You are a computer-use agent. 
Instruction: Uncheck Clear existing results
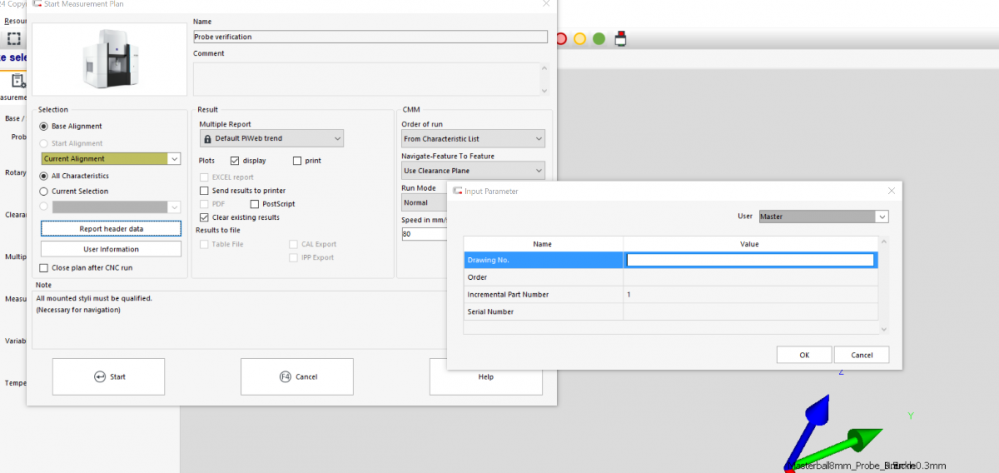point(205,217)
